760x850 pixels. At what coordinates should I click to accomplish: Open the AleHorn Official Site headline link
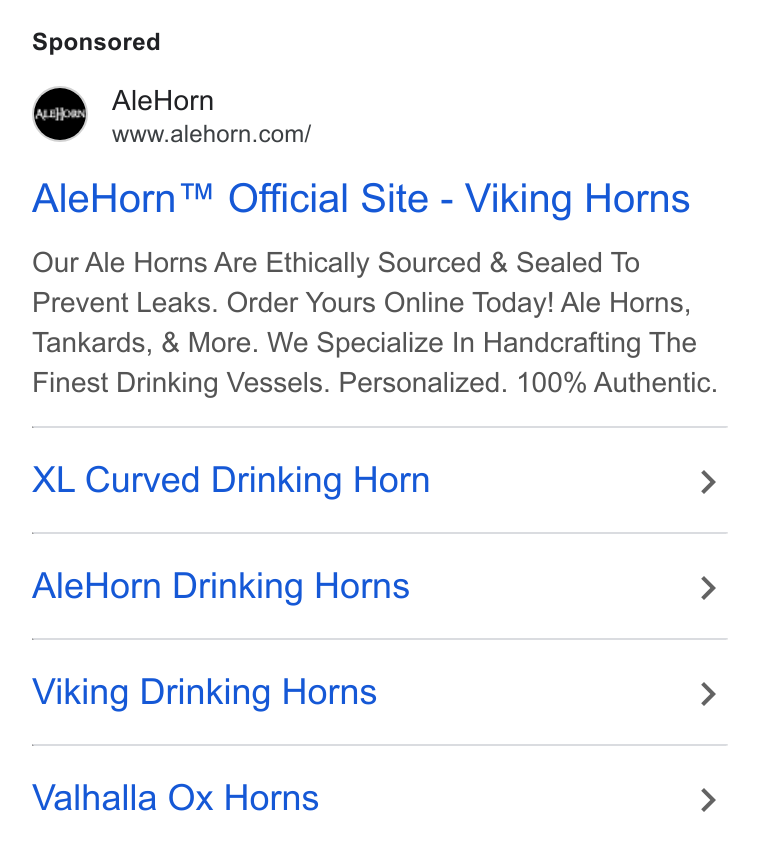point(361,198)
